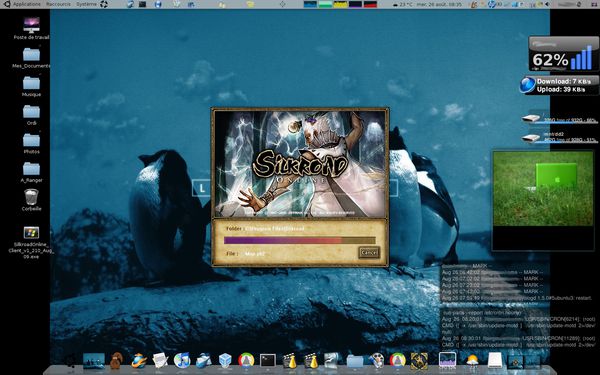600x375 pixels.
Task: Cancel the Silkroad Online installation
Action: click(x=369, y=252)
